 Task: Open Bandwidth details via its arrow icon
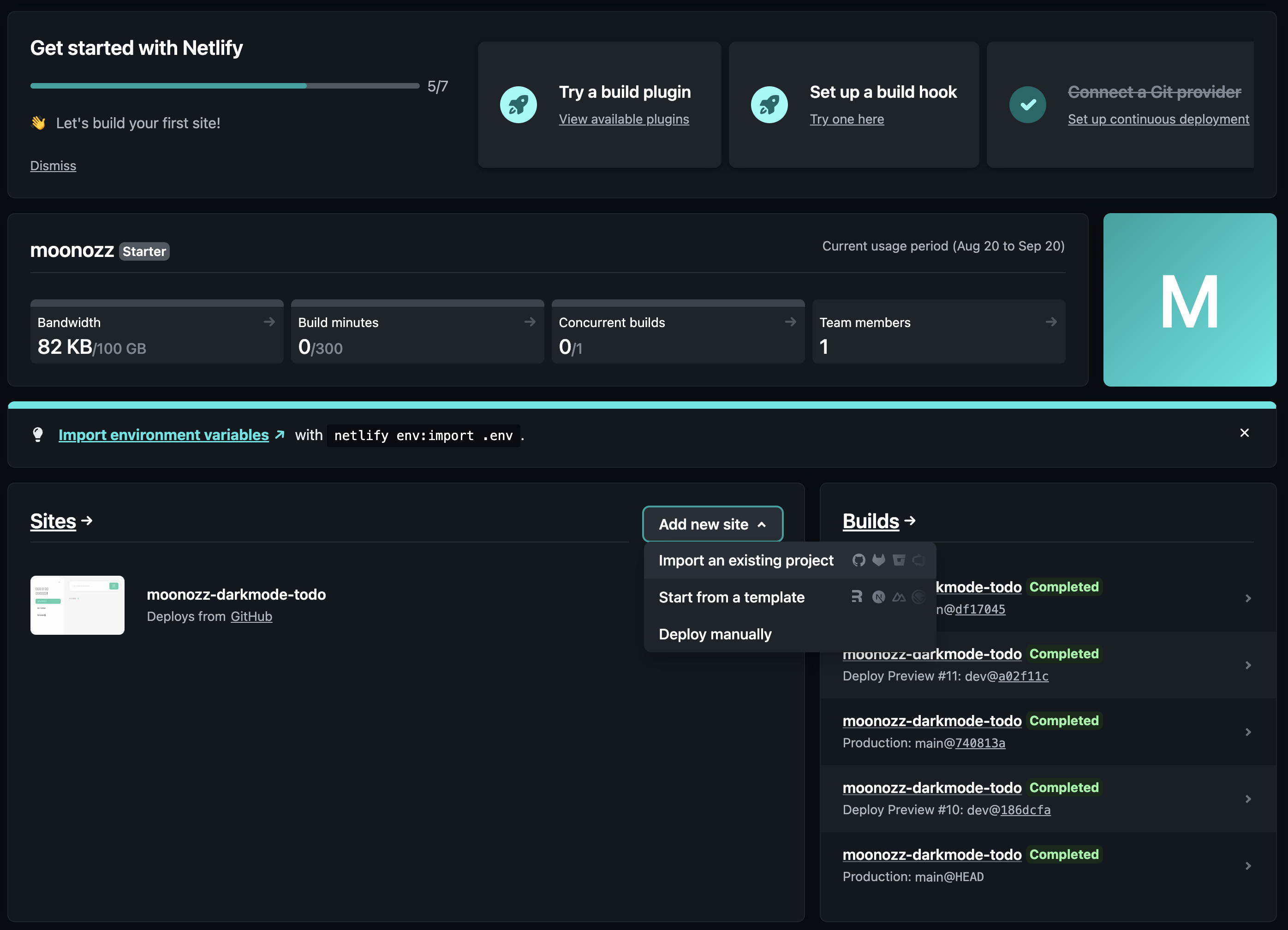[x=269, y=322]
